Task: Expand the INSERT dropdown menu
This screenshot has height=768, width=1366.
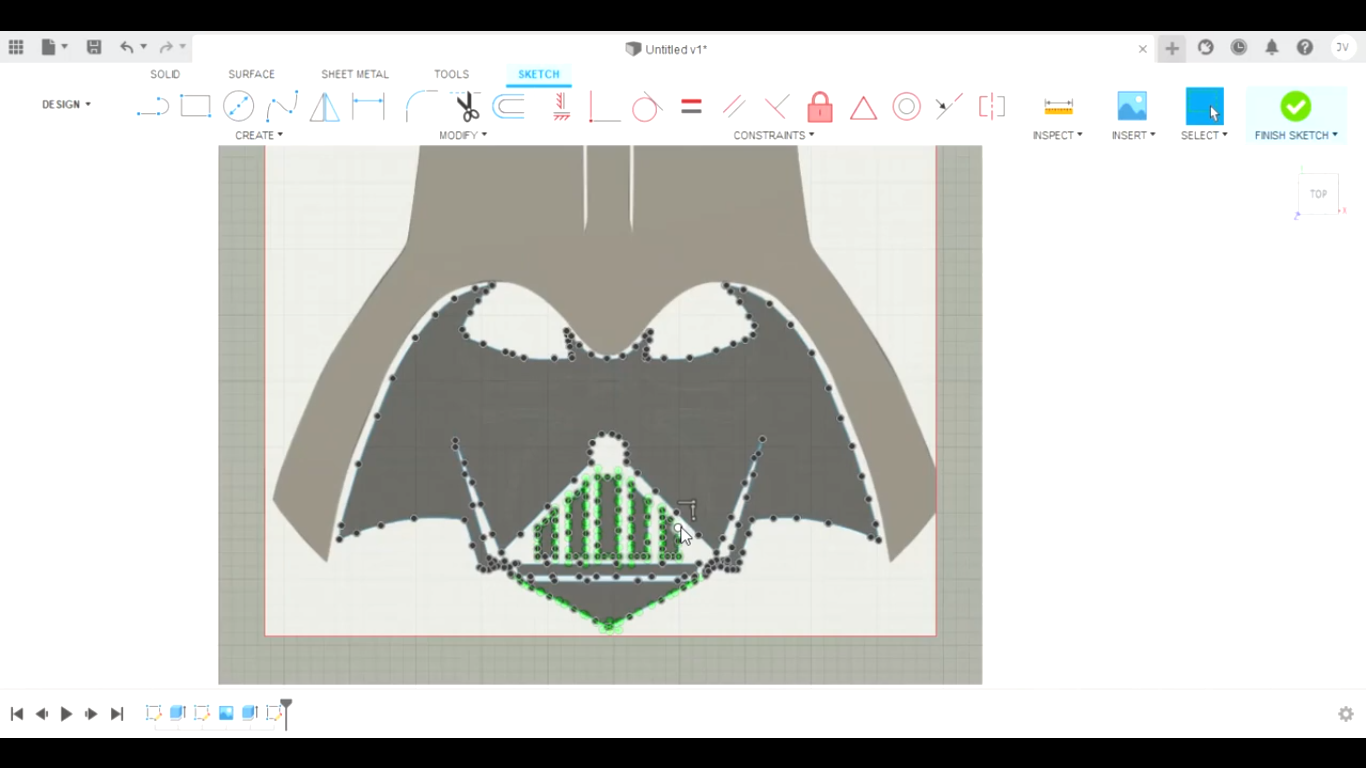Action: (x=1133, y=135)
